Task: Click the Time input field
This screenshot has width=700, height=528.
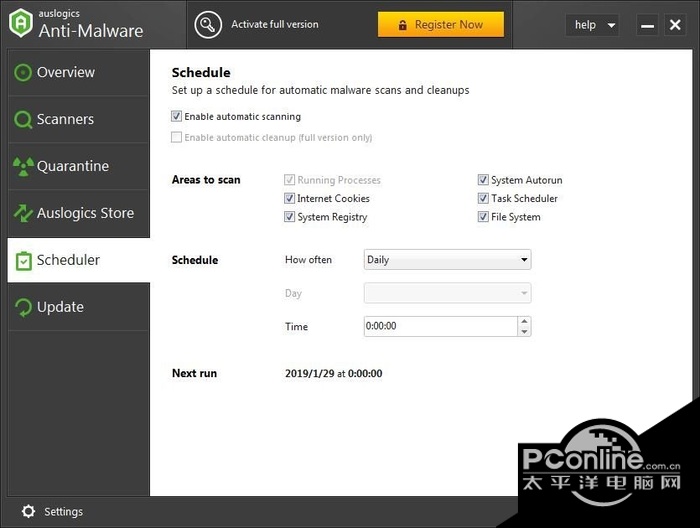Action: [440, 327]
